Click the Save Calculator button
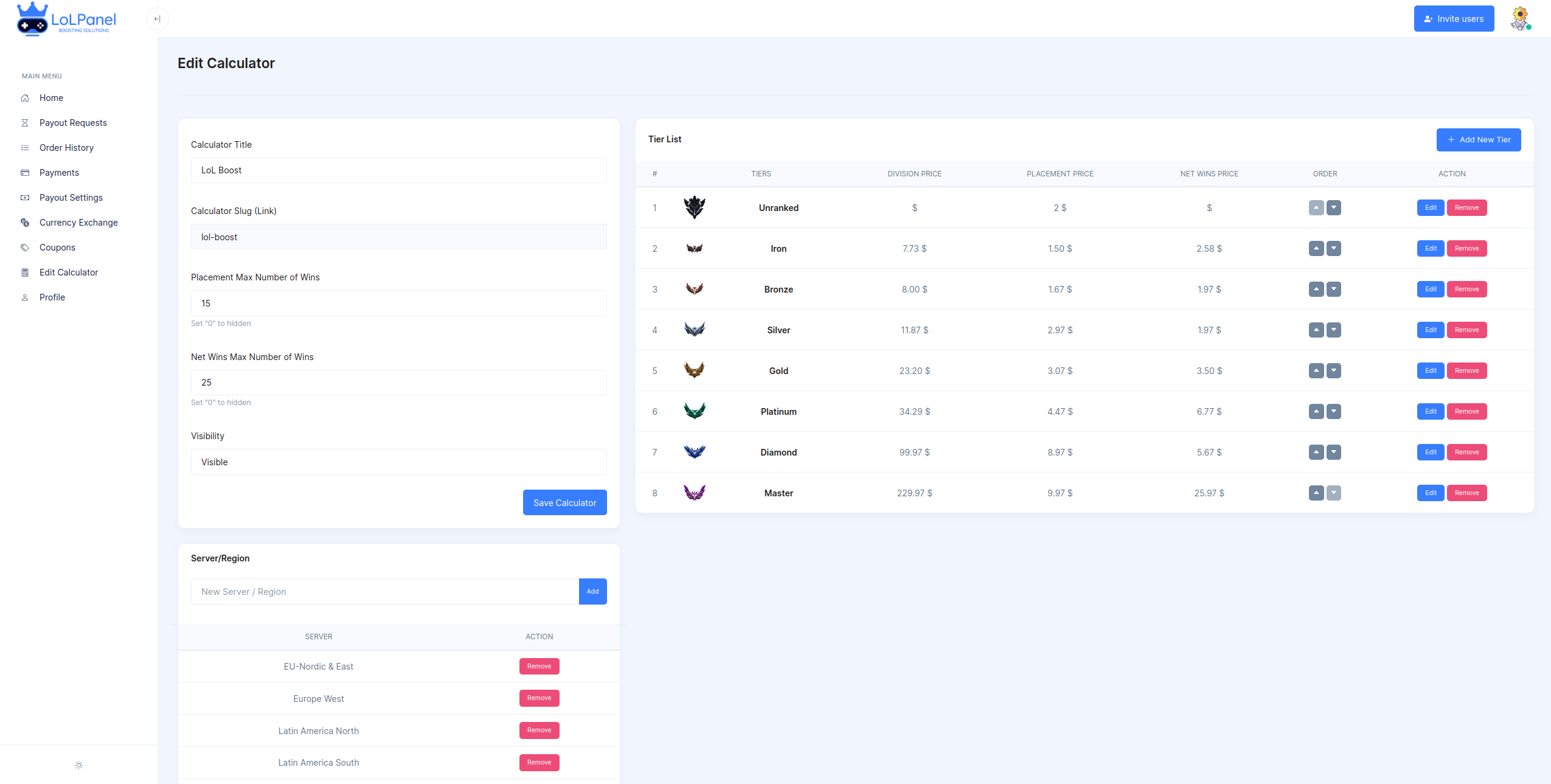This screenshot has height=784, width=1551. (x=564, y=503)
